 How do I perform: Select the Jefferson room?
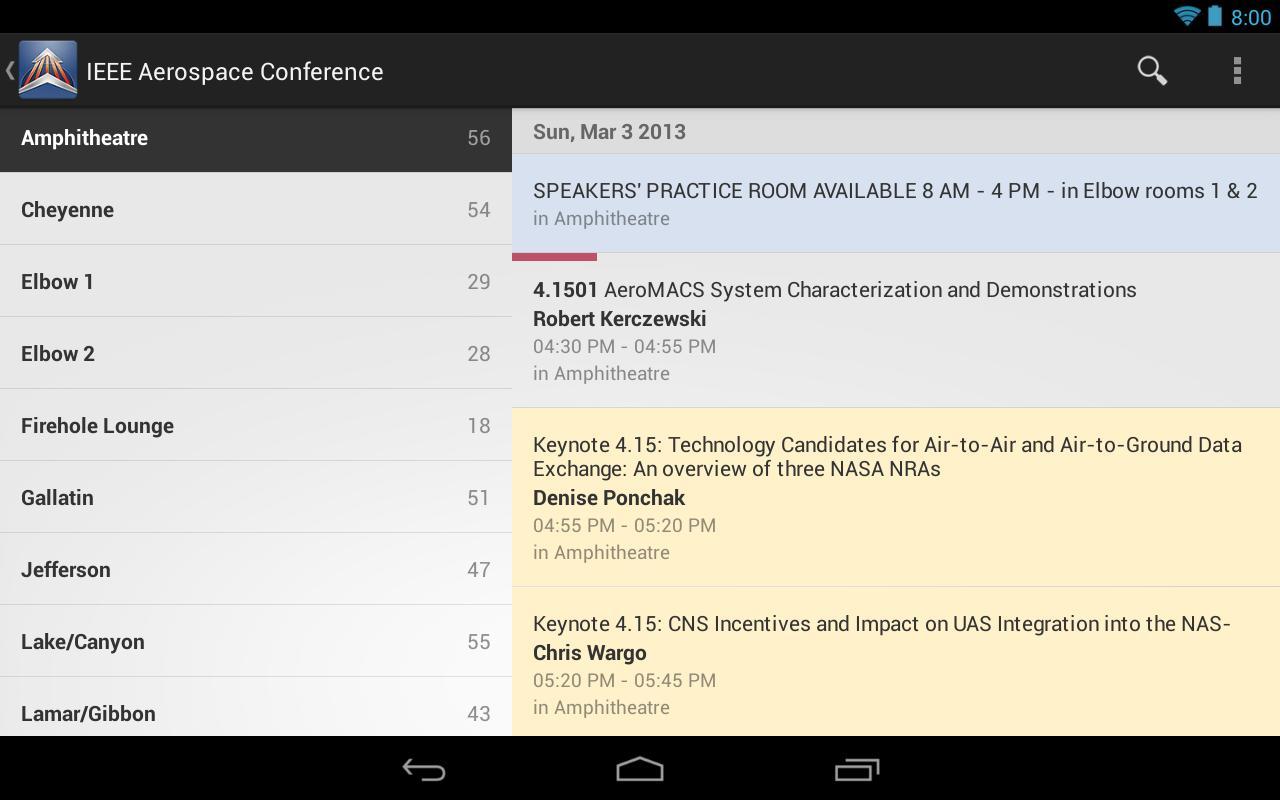[256, 569]
